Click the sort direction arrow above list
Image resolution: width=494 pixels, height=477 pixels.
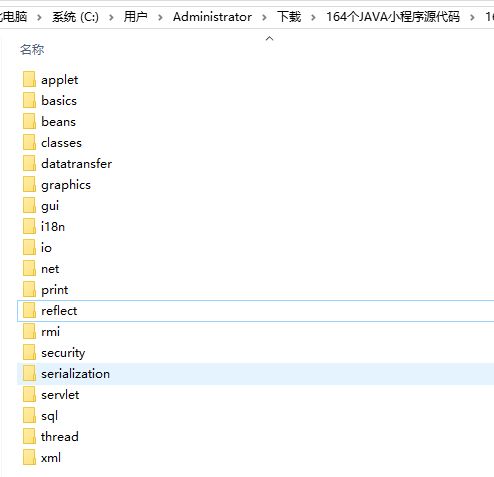coord(269,39)
